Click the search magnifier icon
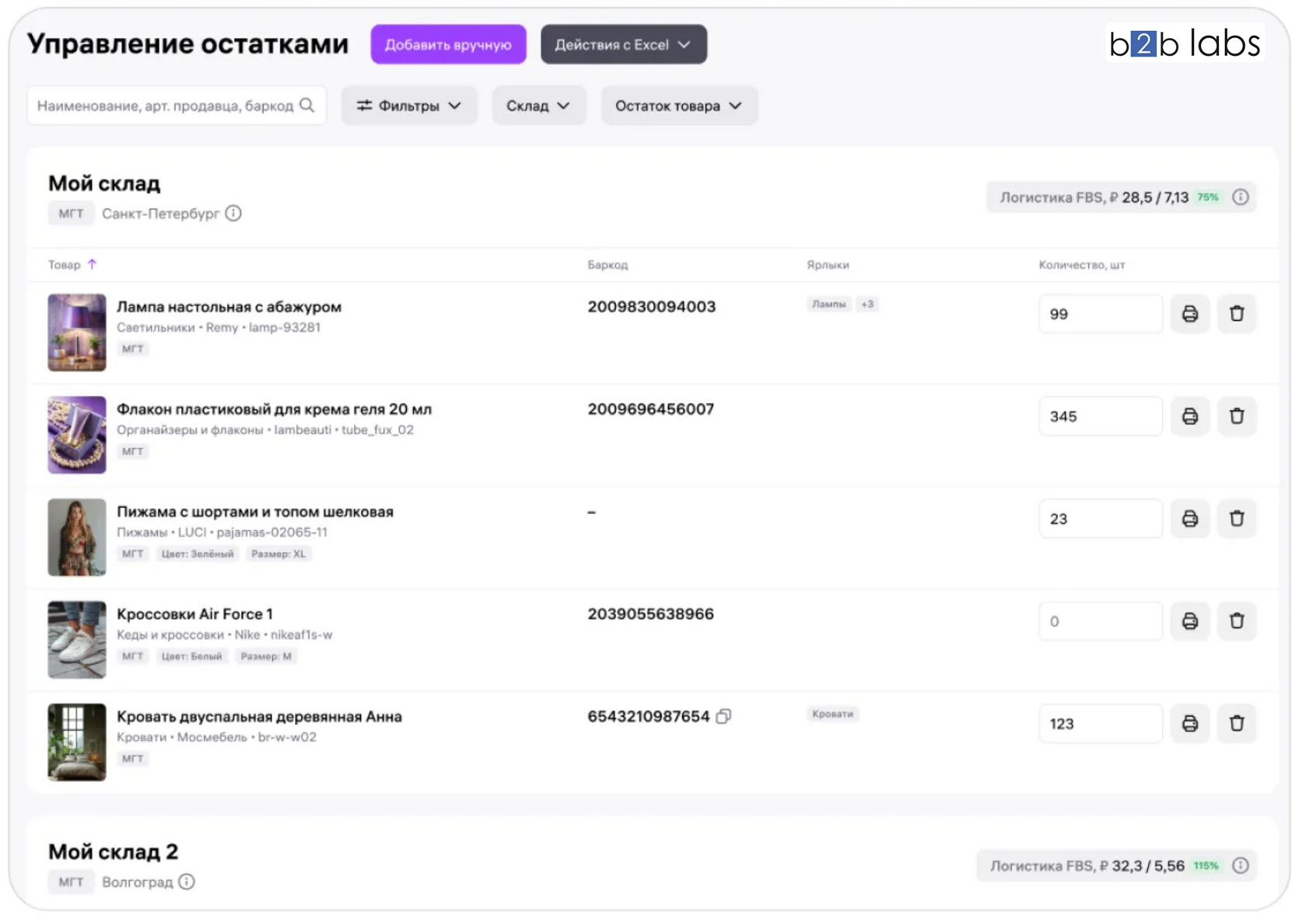 click(x=308, y=105)
